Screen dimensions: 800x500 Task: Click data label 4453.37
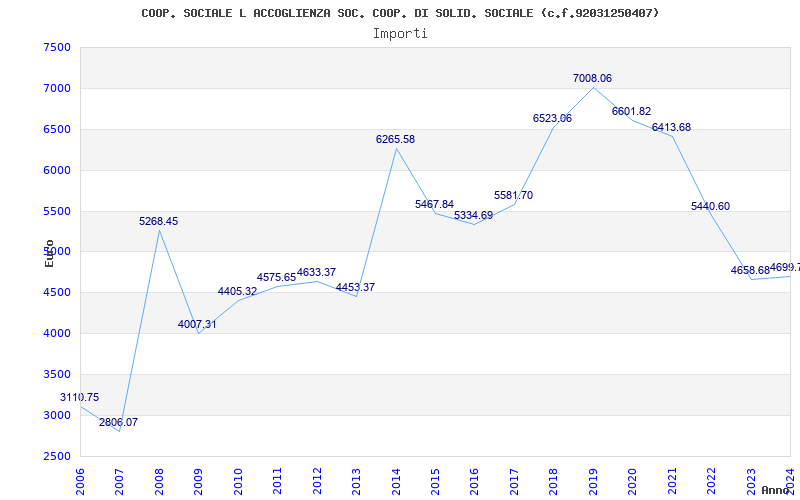coord(355,287)
